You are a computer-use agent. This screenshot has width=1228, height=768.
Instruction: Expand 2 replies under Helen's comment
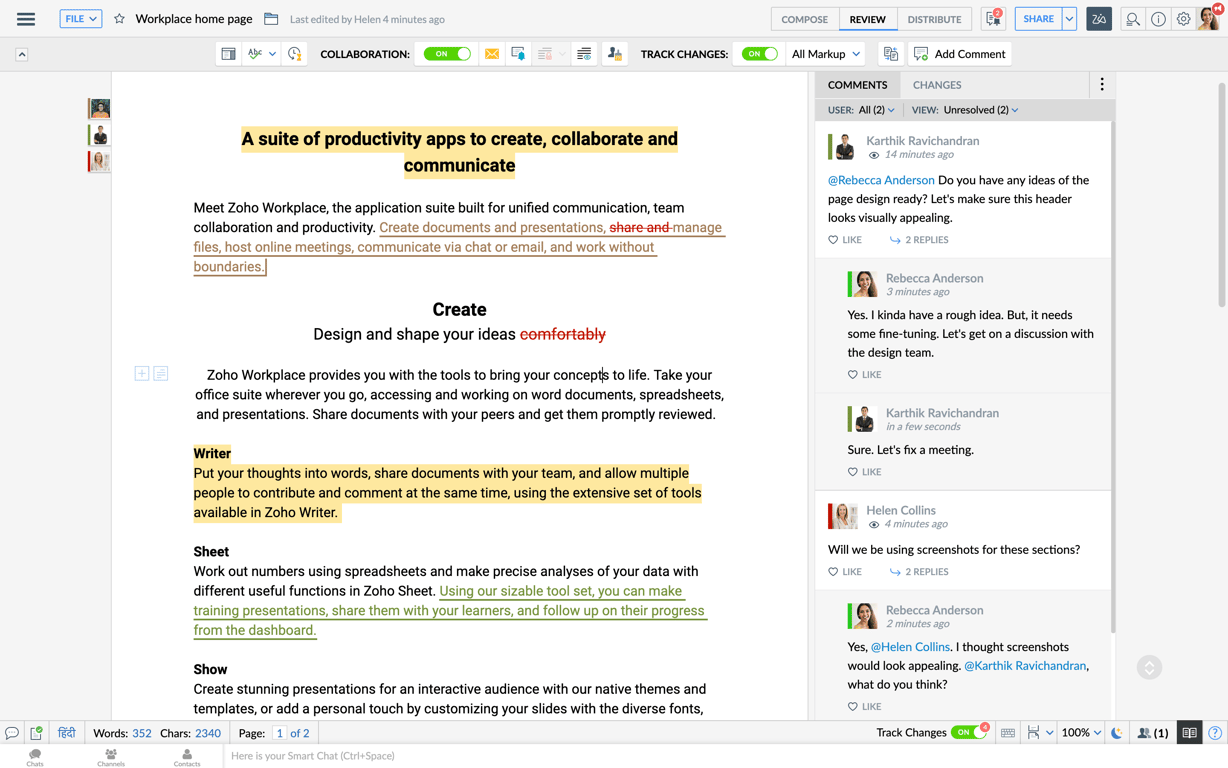[919, 572]
